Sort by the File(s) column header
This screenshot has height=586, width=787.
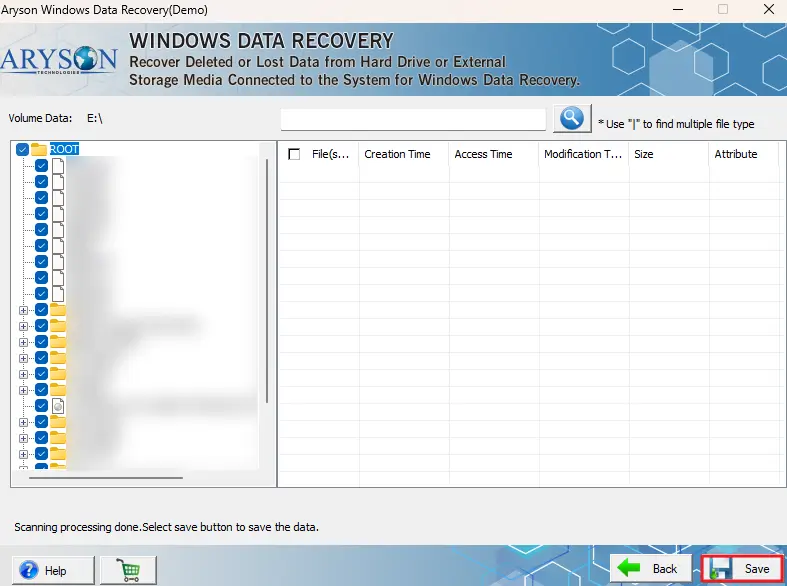(330, 154)
